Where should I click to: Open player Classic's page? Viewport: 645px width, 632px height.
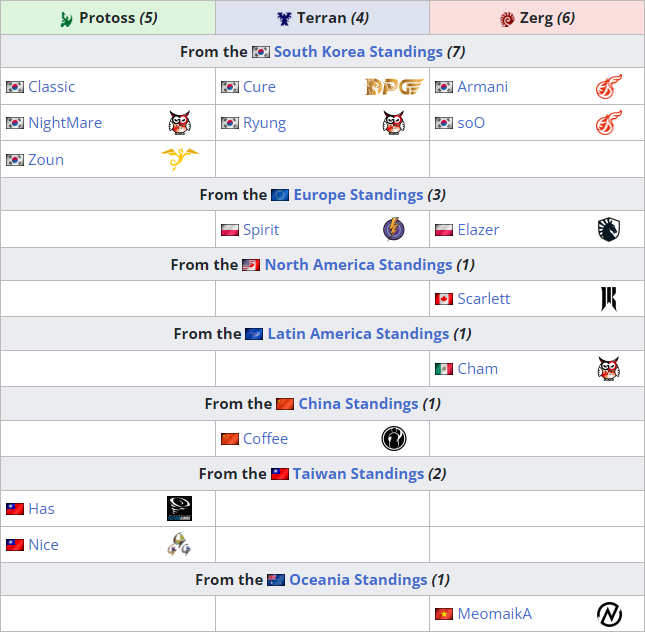tap(51, 87)
